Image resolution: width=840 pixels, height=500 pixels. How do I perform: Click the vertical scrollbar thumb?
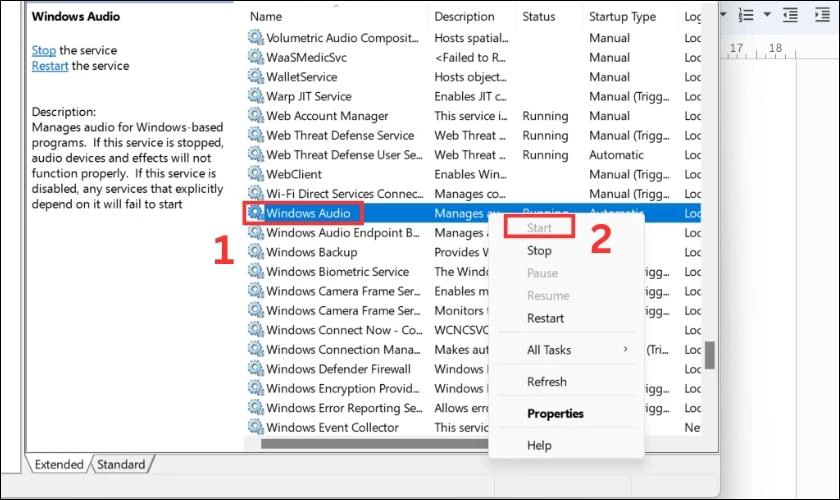point(710,355)
